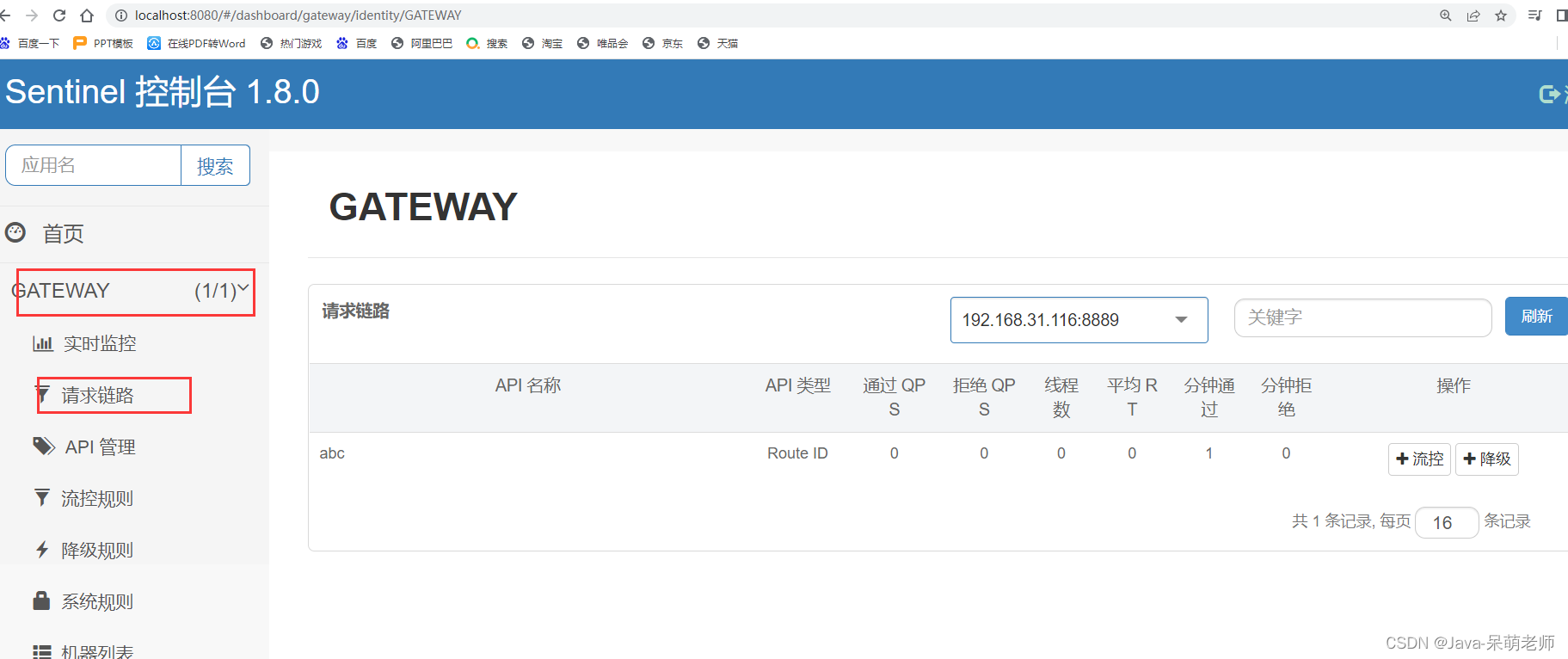Open 京东 bookmark
The width and height of the screenshot is (1568, 659).
coord(662,43)
